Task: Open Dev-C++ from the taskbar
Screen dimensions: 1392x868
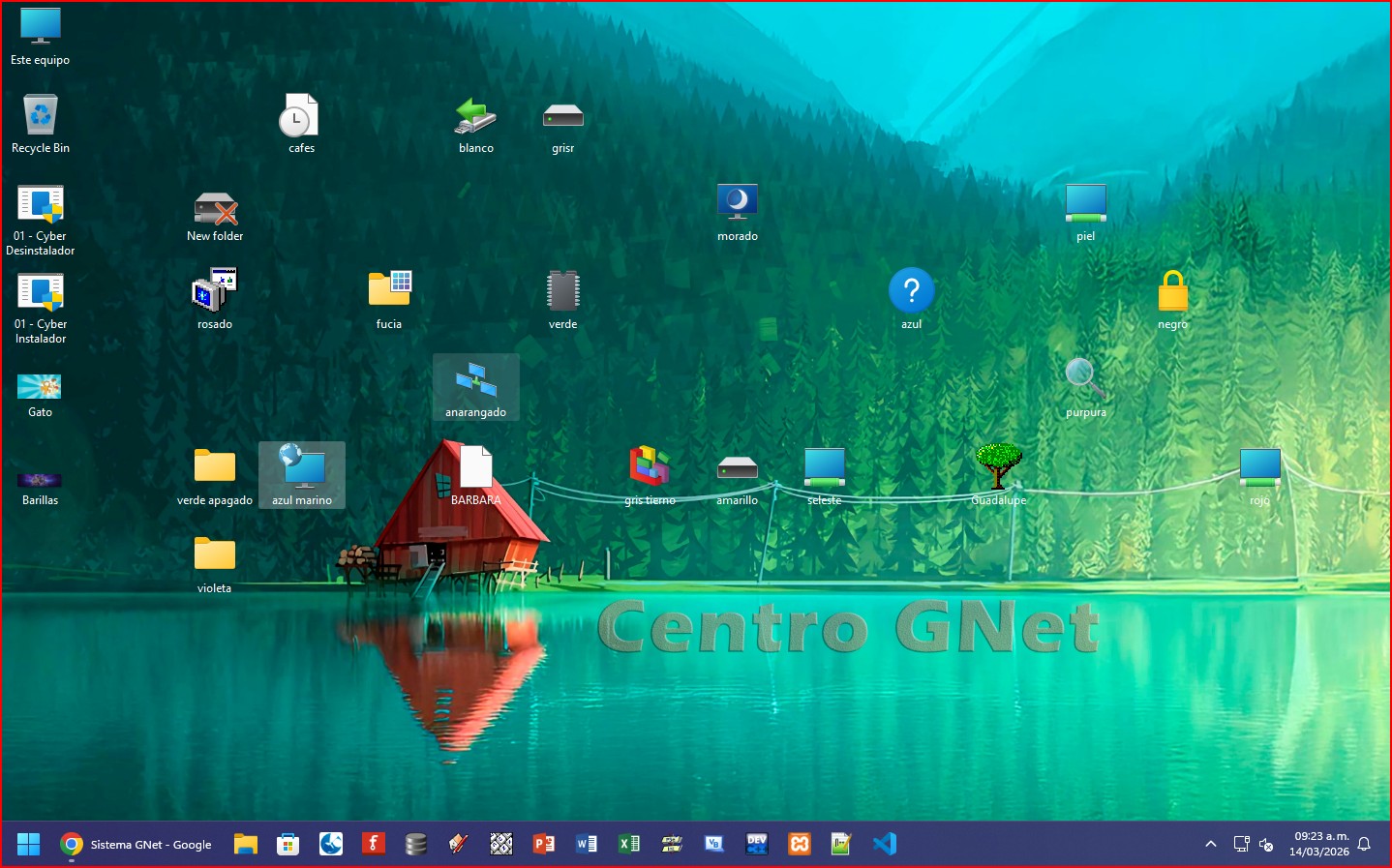Action: pos(757,844)
